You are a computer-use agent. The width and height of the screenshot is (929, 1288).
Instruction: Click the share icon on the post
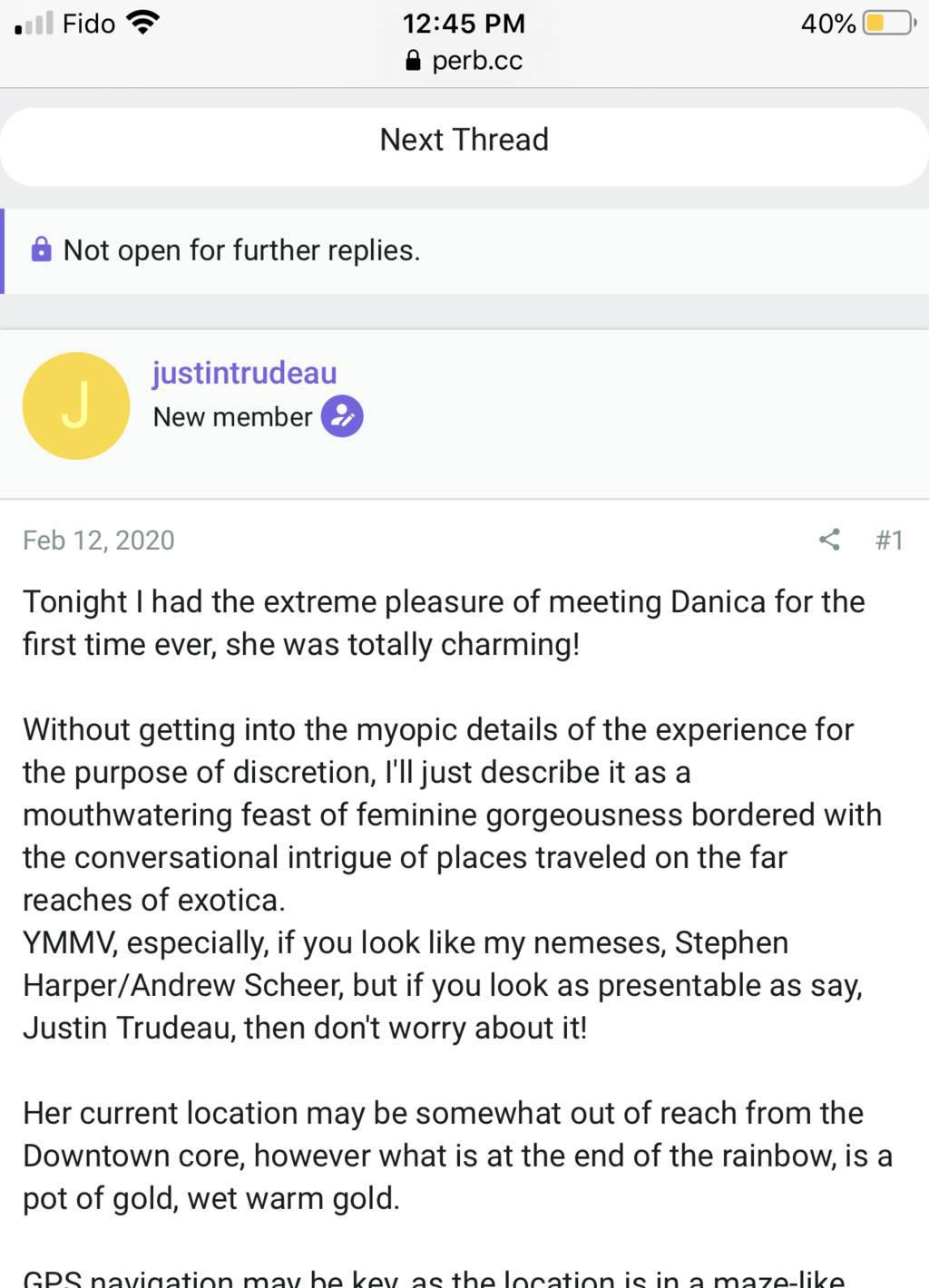coord(829,540)
